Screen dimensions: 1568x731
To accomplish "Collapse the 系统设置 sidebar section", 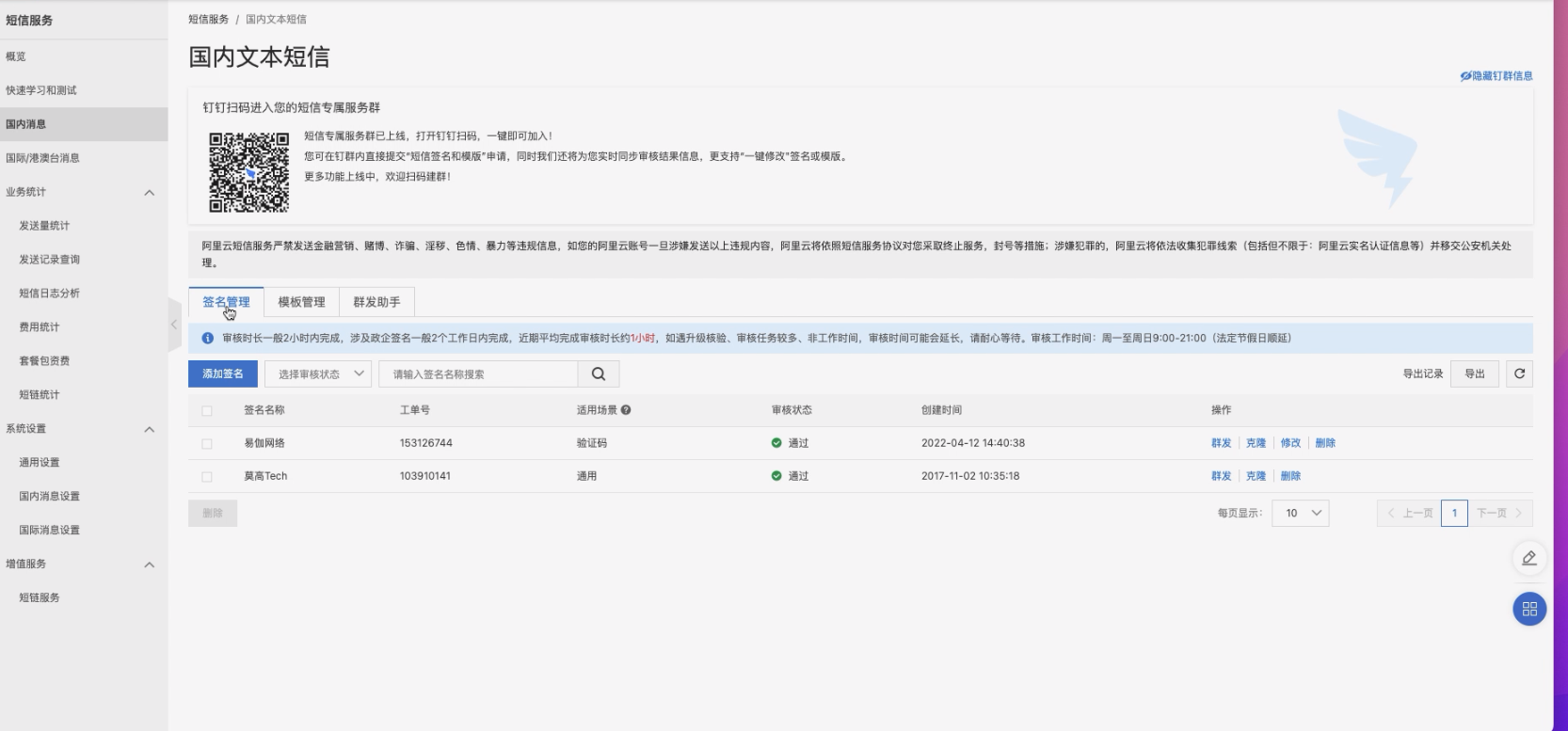I will 149,430.
